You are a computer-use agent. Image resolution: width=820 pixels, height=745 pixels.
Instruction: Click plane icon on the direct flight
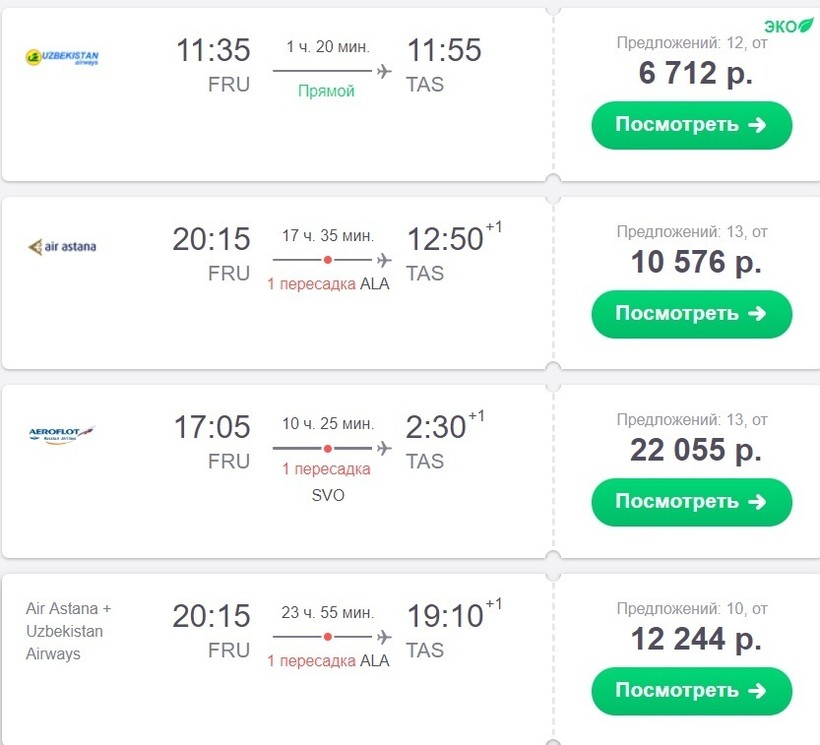[x=383, y=71]
